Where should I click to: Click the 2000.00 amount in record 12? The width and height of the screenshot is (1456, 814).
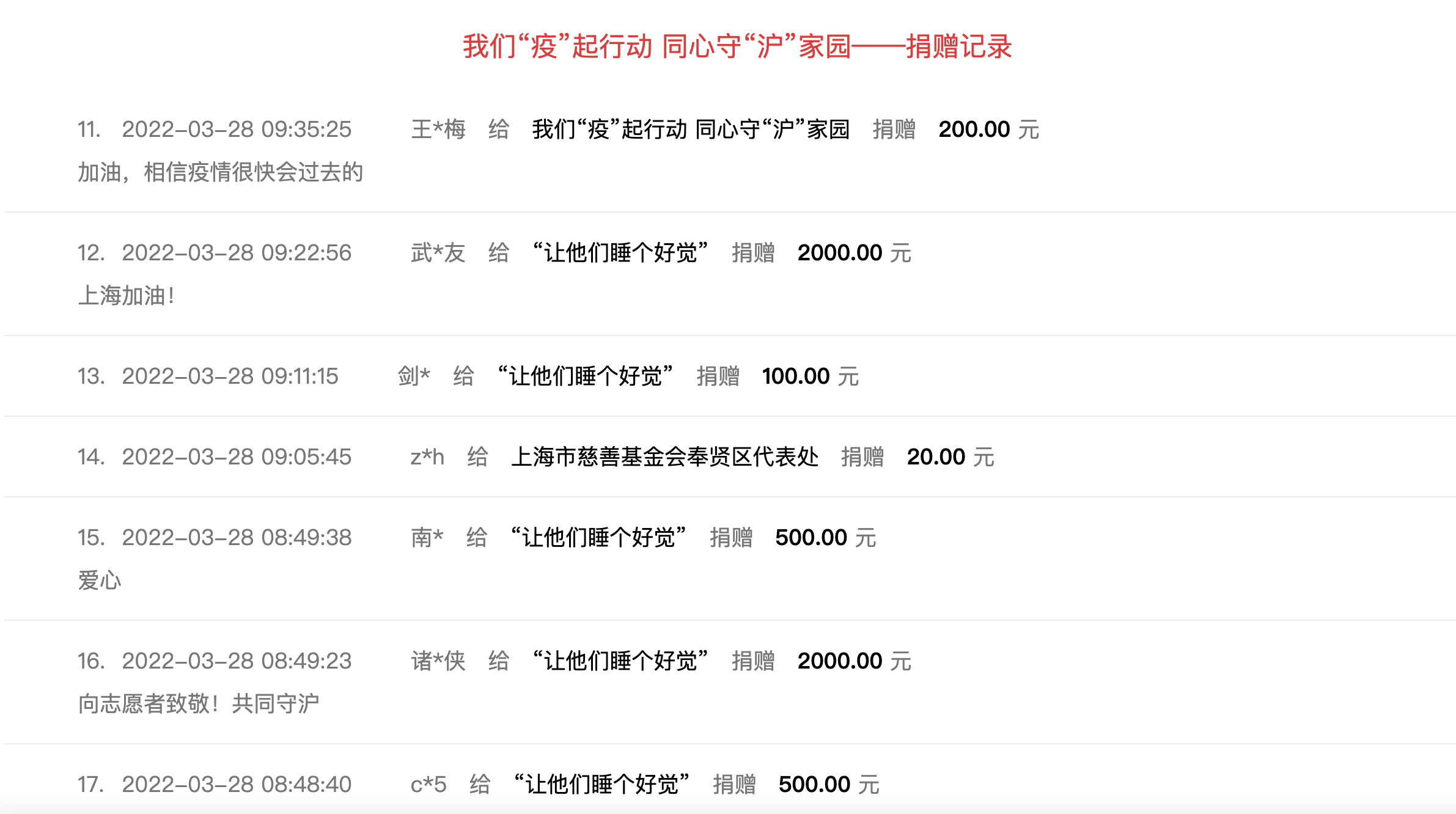(x=840, y=253)
